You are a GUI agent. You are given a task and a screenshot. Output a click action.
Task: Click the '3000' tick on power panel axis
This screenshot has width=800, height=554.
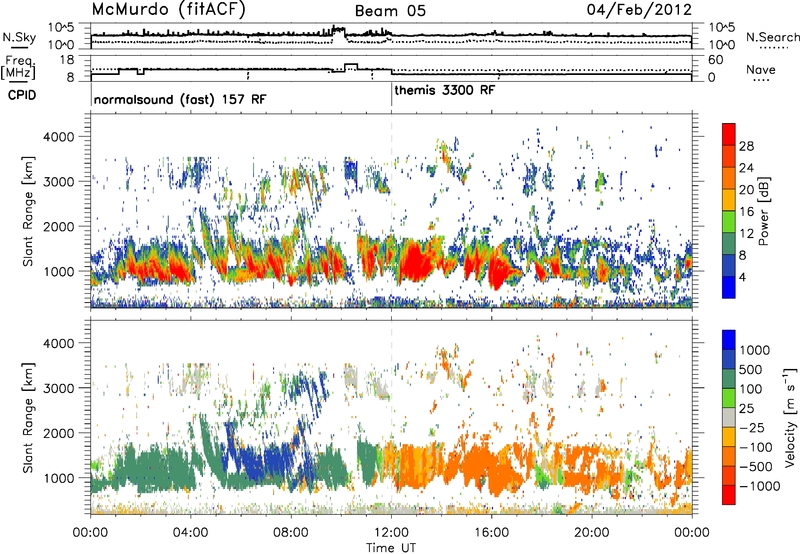click(x=60, y=182)
